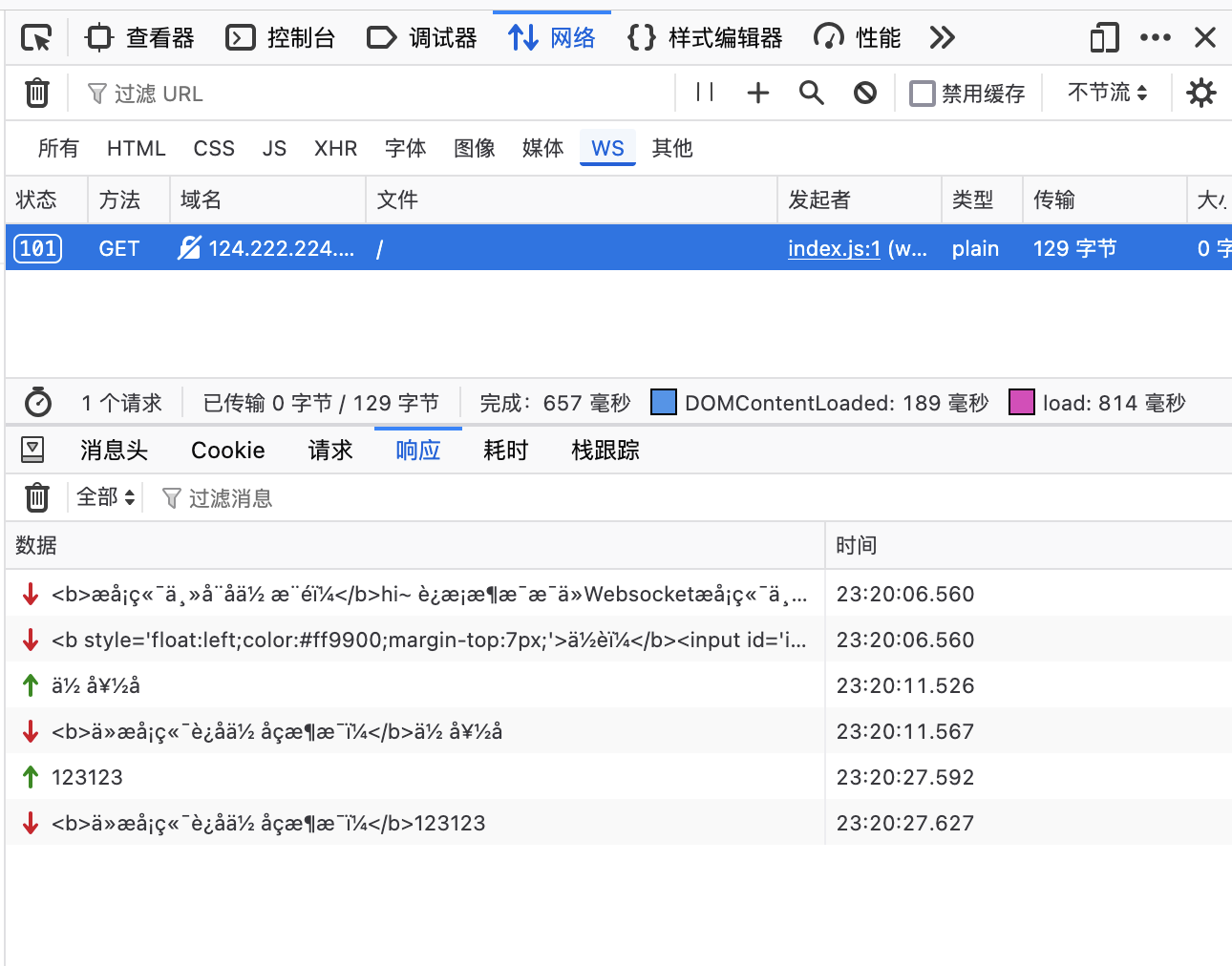Click the plus icon in network toolbar
This screenshot has height=966, width=1232.
758,93
